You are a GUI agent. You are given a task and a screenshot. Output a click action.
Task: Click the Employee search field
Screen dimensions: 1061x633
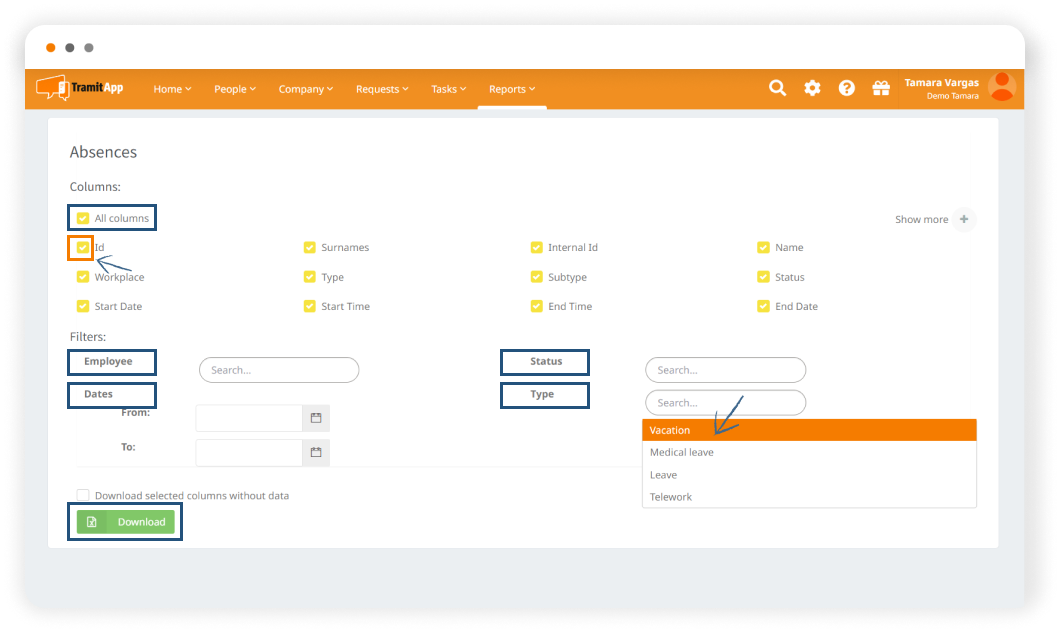coord(279,370)
